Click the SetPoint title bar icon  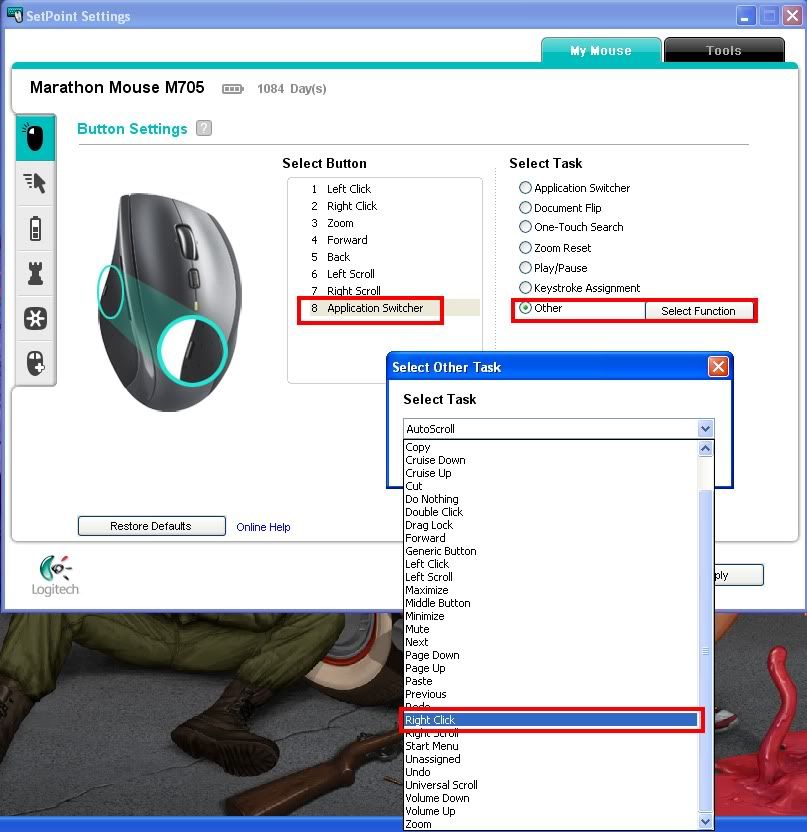(x=15, y=15)
